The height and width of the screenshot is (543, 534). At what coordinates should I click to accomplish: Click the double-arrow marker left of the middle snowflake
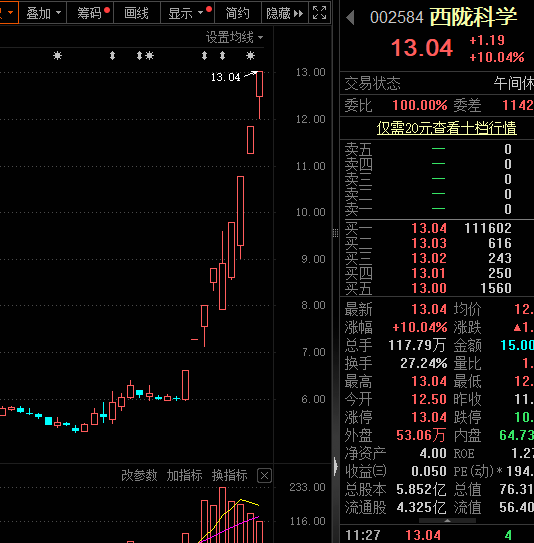point(139,55)
